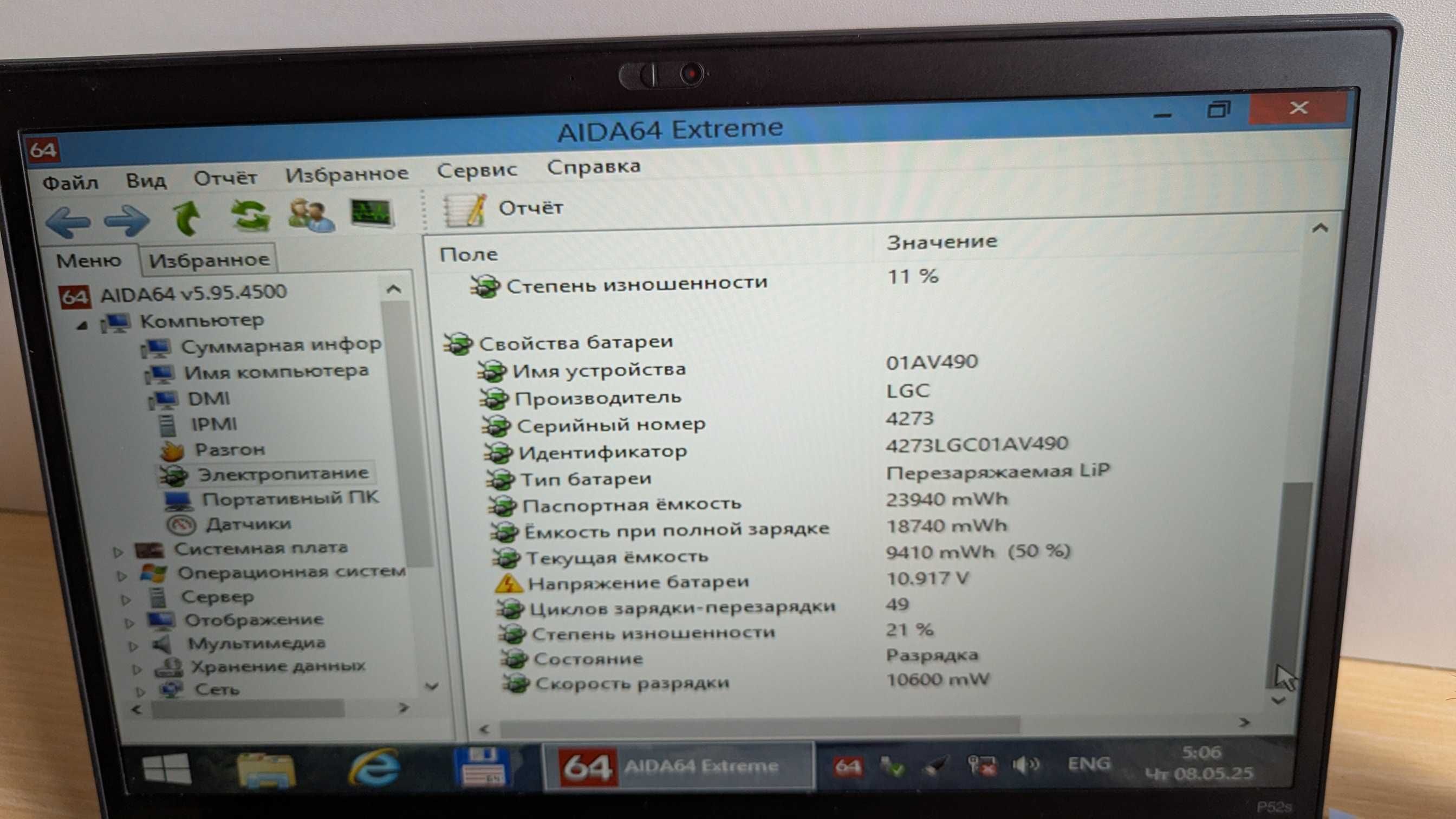Screen dimensions: 1456x819
Task: Launch Internet Explorer from taskbar
Action: coord(374,767)
